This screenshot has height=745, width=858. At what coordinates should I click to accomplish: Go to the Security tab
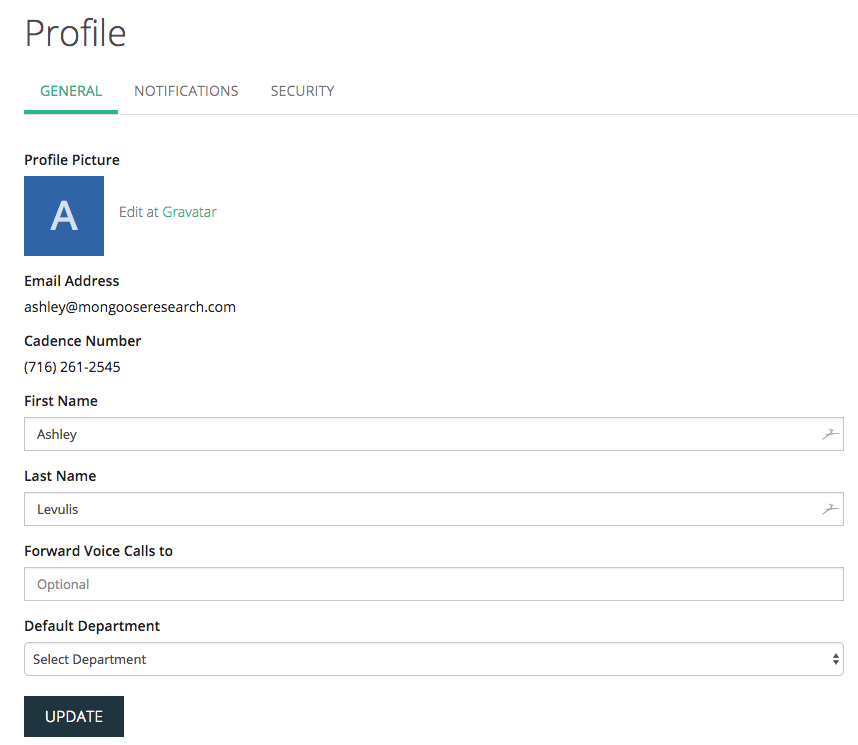coord(302,91)
